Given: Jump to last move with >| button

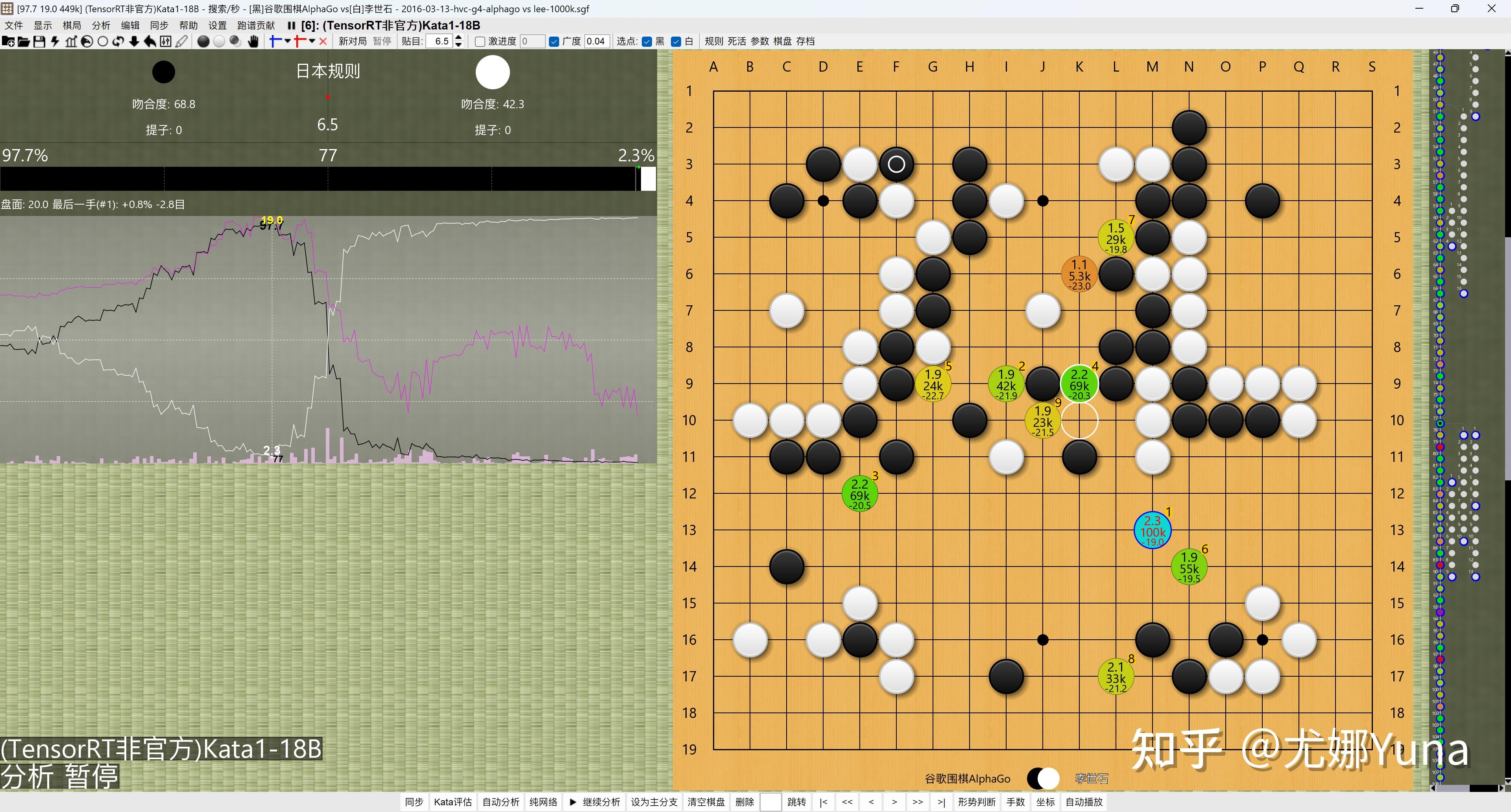Looking at the screenshot, I should click(x=941, y=801).
